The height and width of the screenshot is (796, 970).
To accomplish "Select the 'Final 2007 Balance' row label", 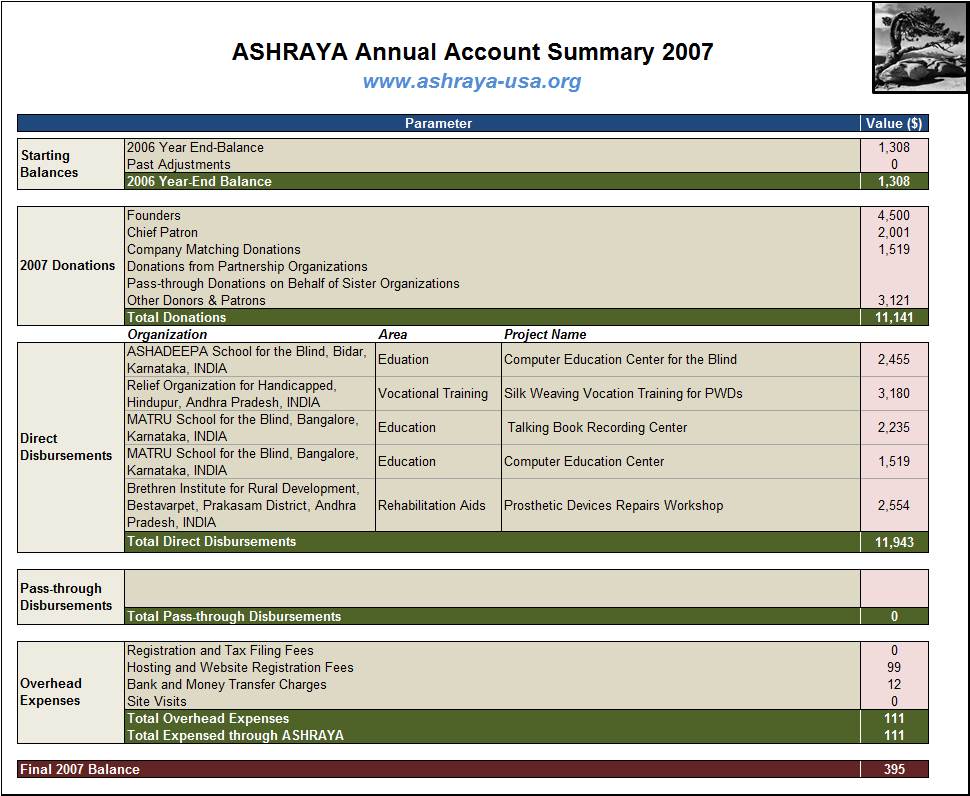I will click(80, 769).
